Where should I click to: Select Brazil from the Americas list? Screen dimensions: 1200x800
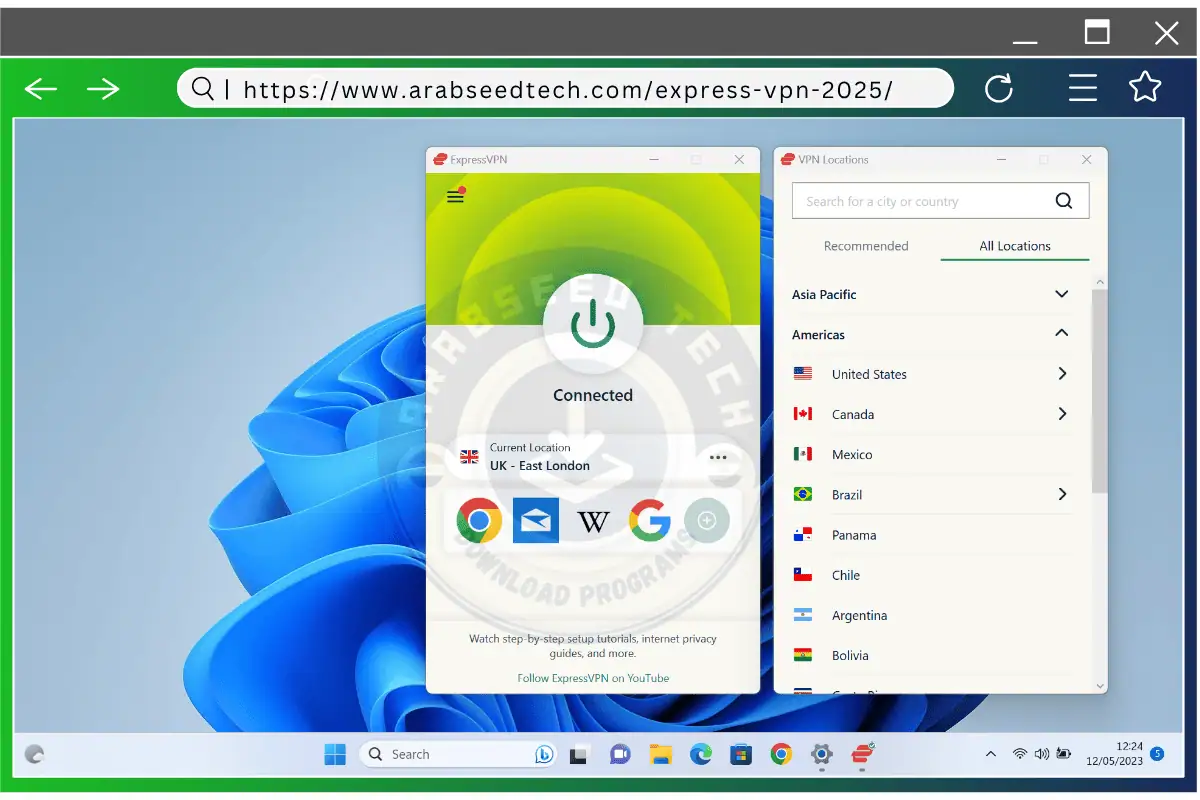pyautogui.click(x=847, y=494)
